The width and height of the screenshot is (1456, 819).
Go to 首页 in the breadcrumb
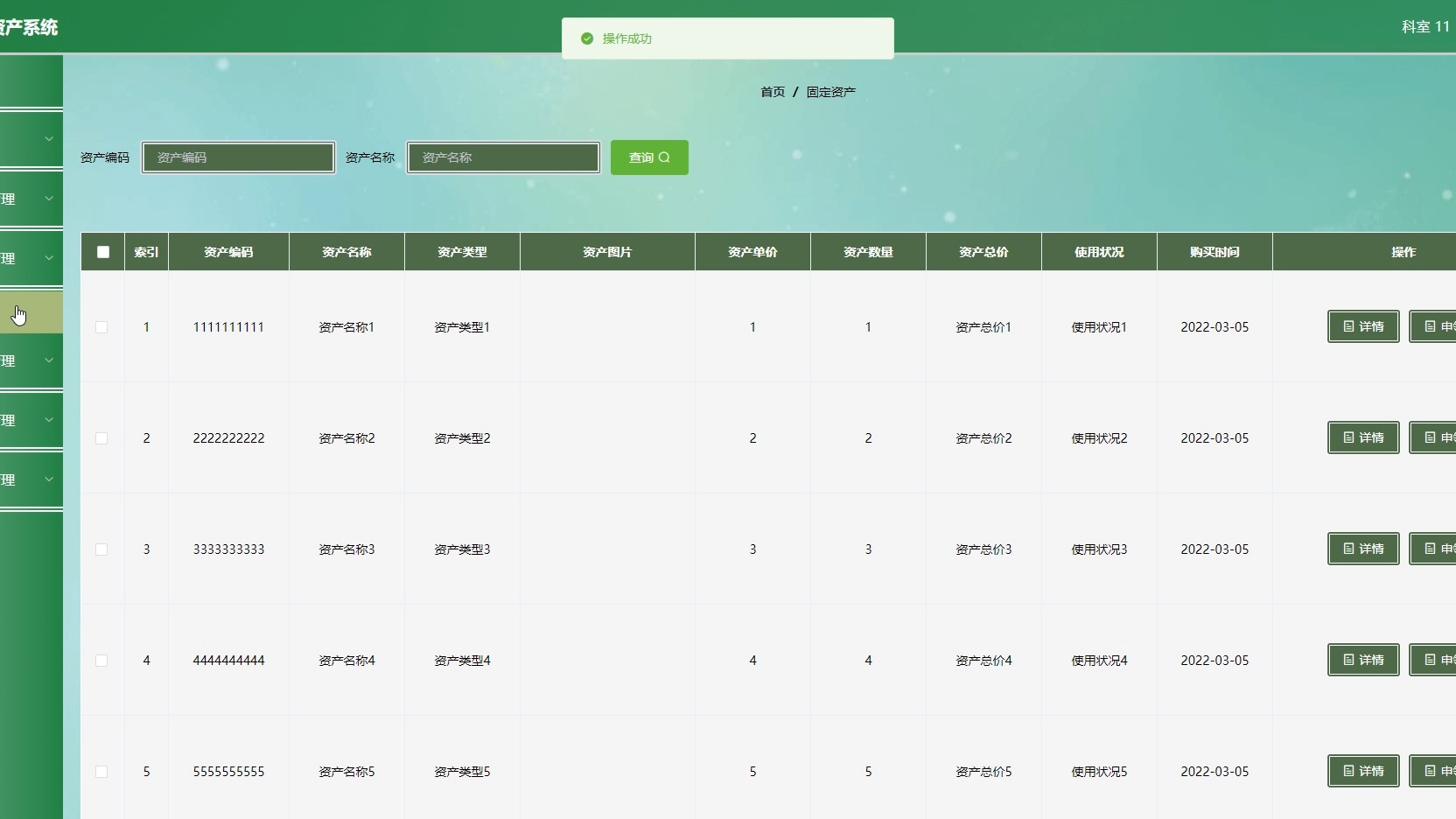773,92
